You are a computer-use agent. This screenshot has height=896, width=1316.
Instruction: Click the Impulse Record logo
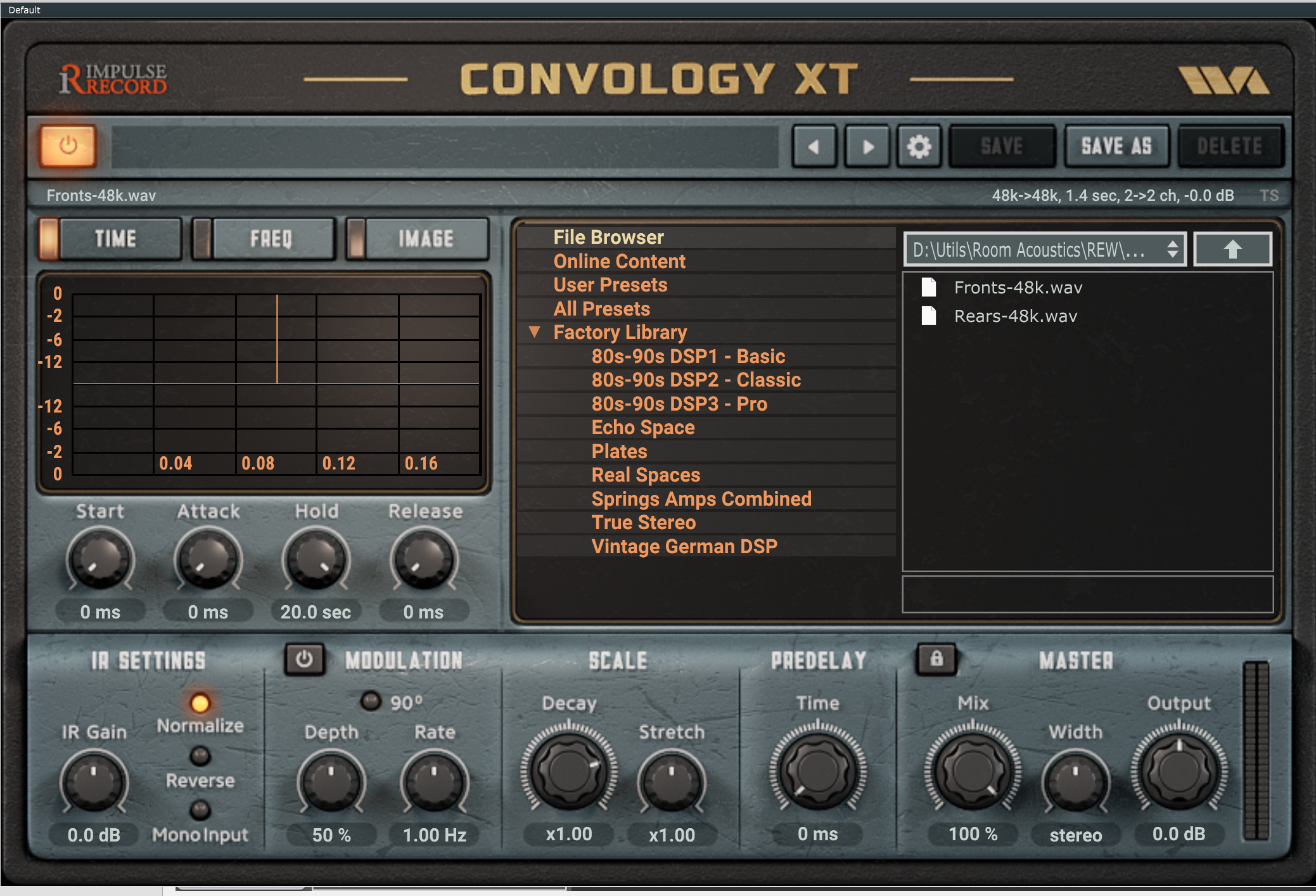113,79
